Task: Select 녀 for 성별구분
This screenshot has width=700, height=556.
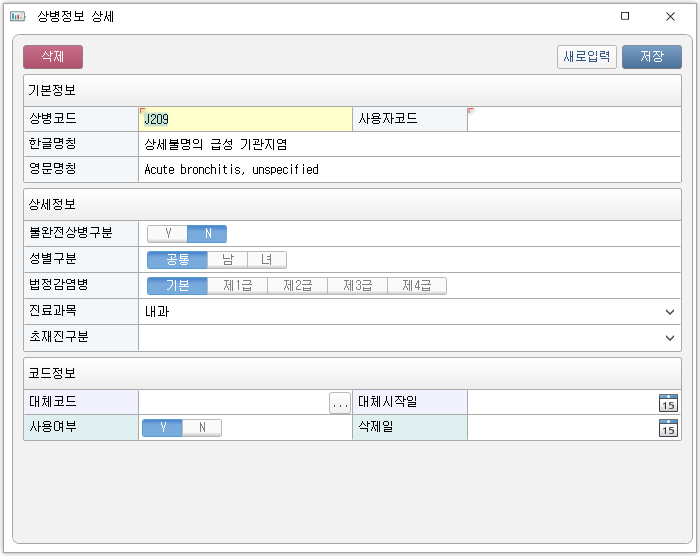Action: 266,260
